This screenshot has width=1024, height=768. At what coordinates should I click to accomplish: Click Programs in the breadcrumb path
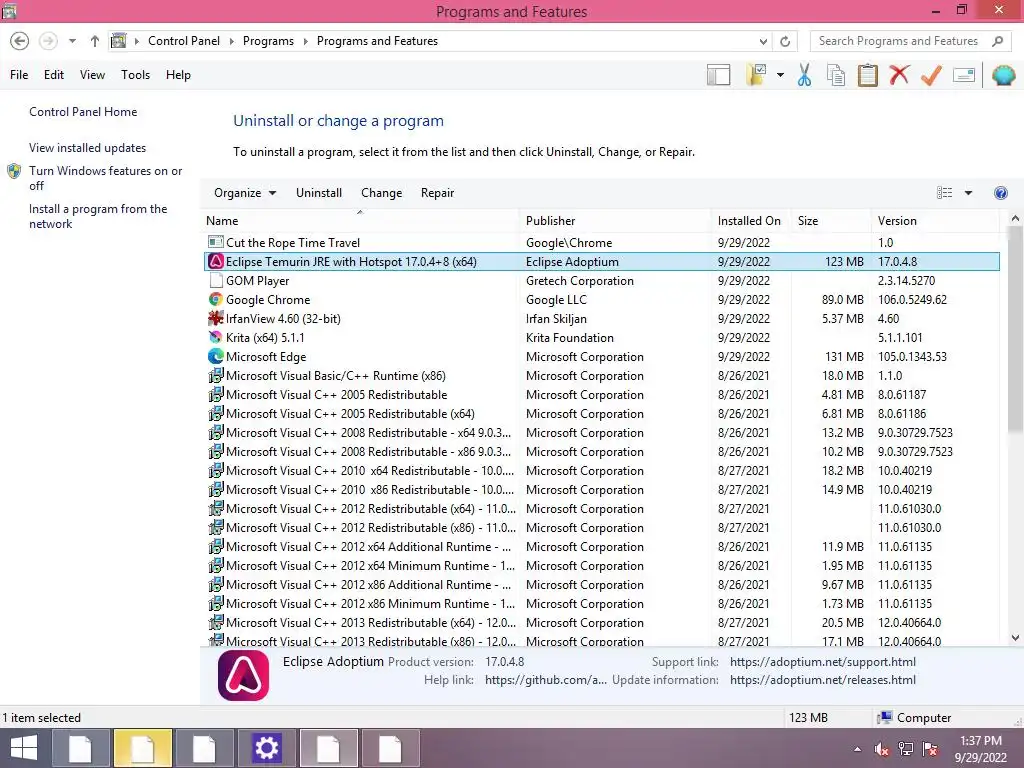click(268, 41)
